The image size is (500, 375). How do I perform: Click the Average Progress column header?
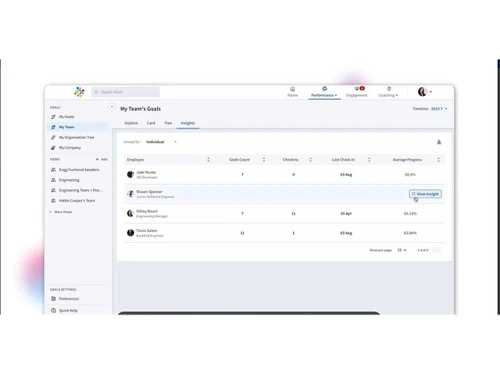[x=407, y=160]
